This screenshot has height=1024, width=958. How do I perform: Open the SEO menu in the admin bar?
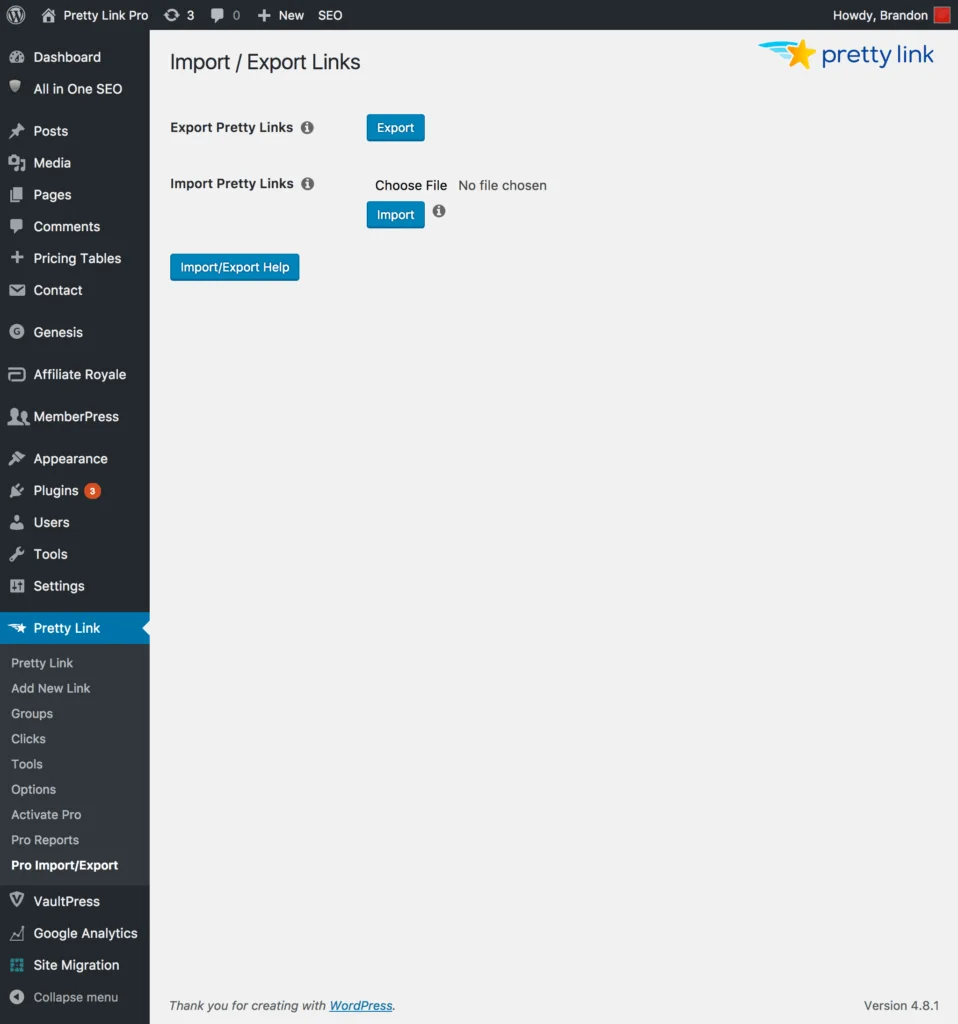(x=330, y=15)
